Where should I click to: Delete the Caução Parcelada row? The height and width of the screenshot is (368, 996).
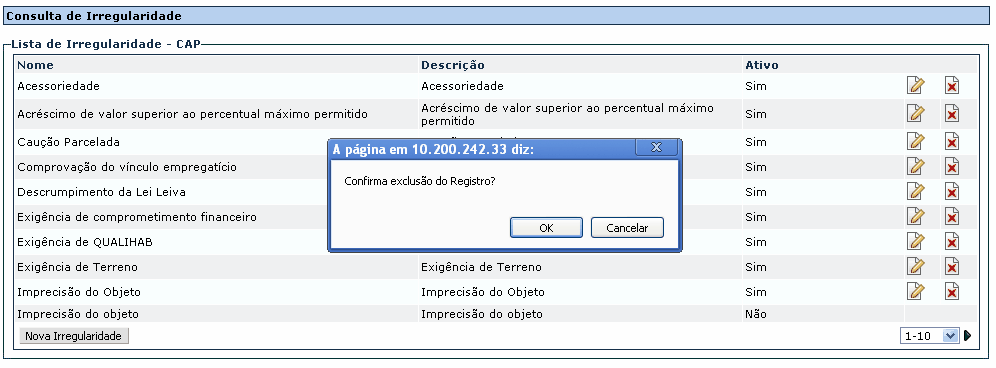952,141
